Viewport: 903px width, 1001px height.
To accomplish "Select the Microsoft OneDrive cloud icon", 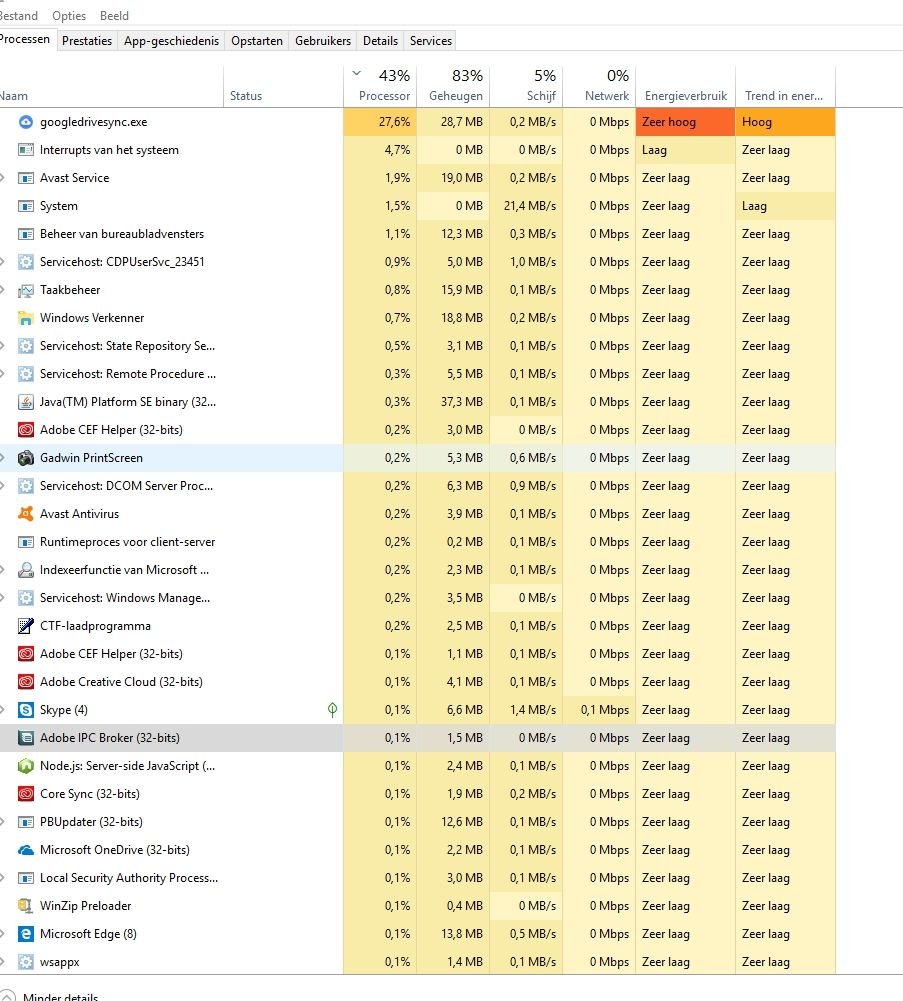I will point(26,850).
